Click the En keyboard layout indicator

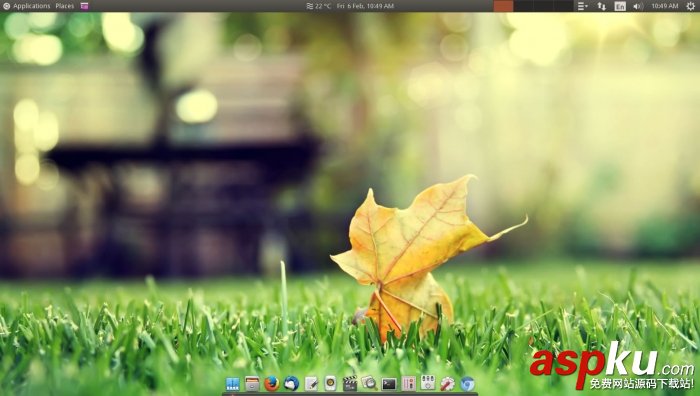(620, 6)
